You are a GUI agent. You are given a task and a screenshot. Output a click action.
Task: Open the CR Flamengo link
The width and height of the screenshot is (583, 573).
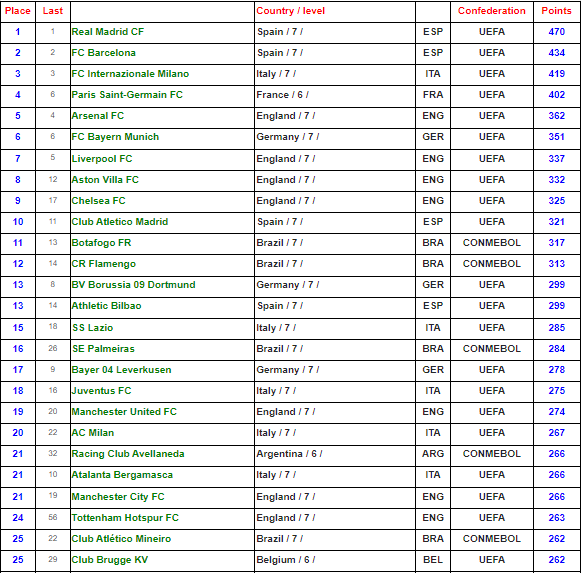tap(103, 264)
